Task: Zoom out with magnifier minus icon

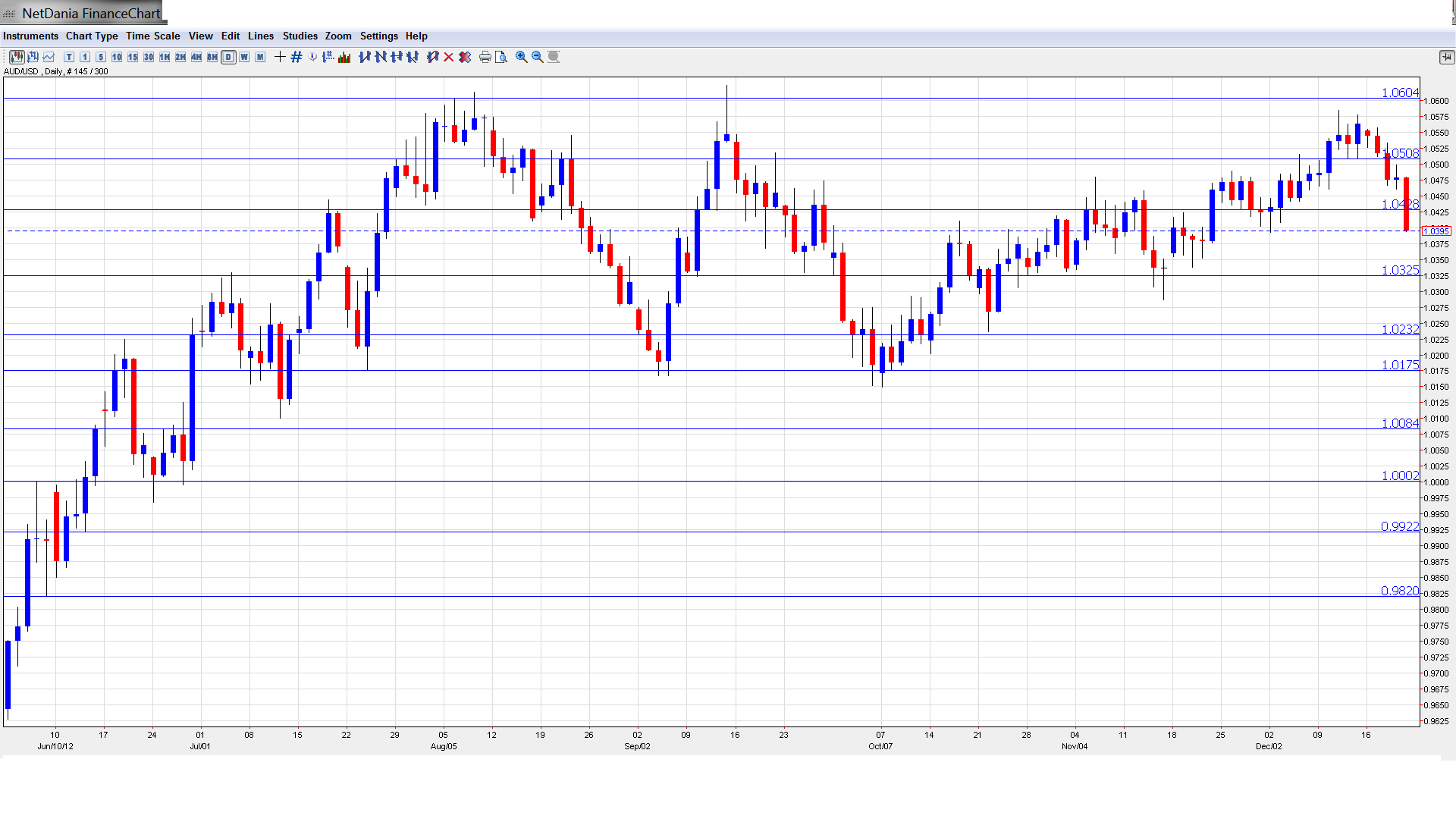Action: [537, 57]
